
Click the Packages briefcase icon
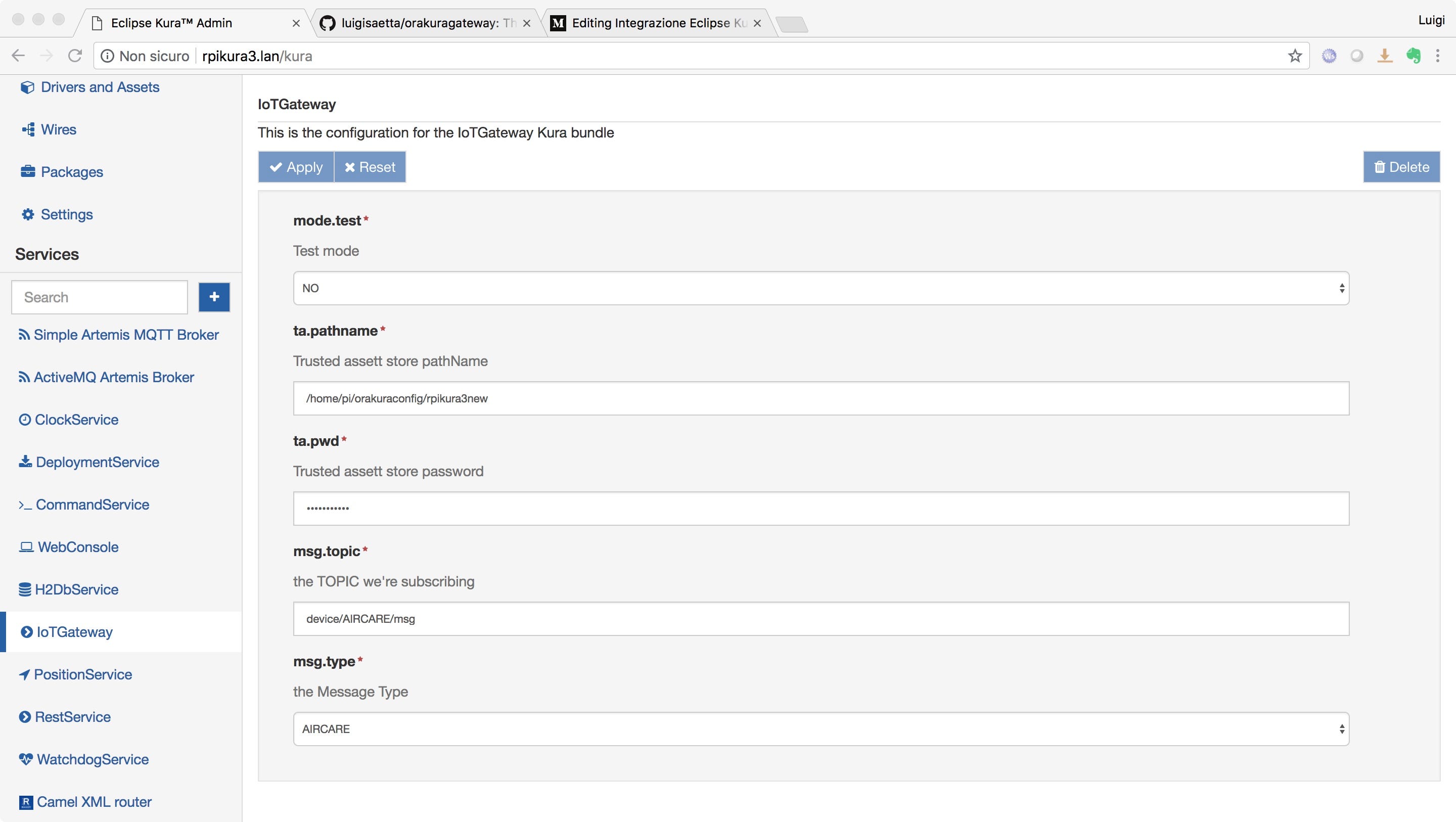click(x=28, y=171)
